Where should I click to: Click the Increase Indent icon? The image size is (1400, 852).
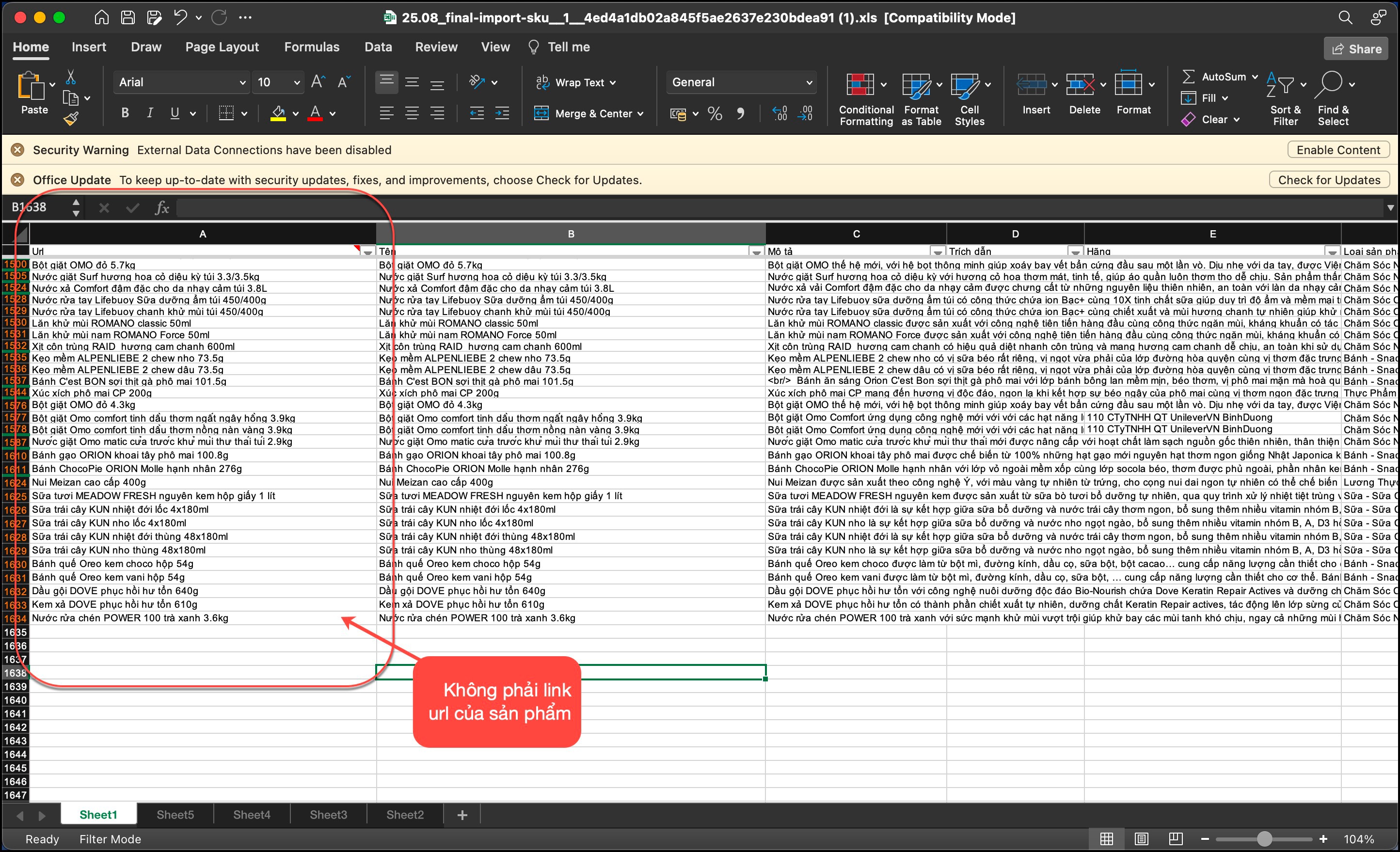(x=502, y=113)
